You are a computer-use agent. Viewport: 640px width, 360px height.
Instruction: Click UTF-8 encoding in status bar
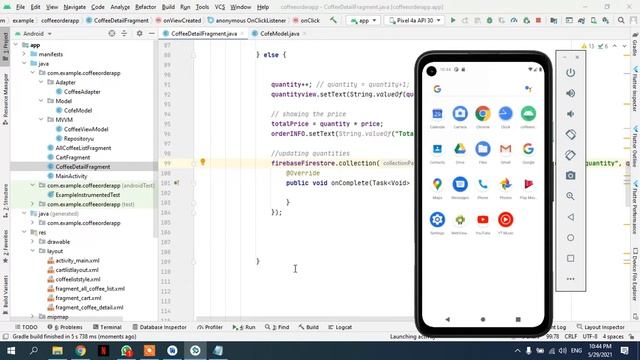[590, 337]
